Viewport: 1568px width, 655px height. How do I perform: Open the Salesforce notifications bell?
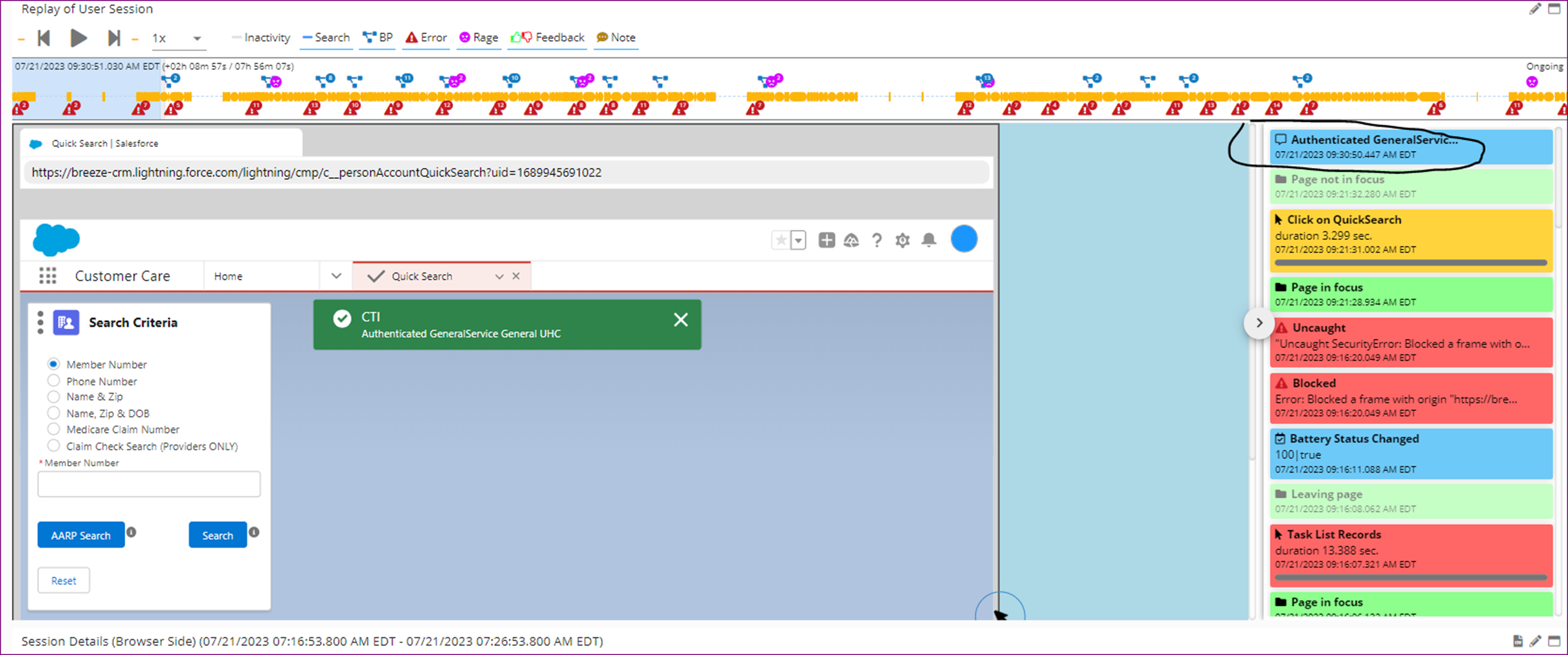928,240
